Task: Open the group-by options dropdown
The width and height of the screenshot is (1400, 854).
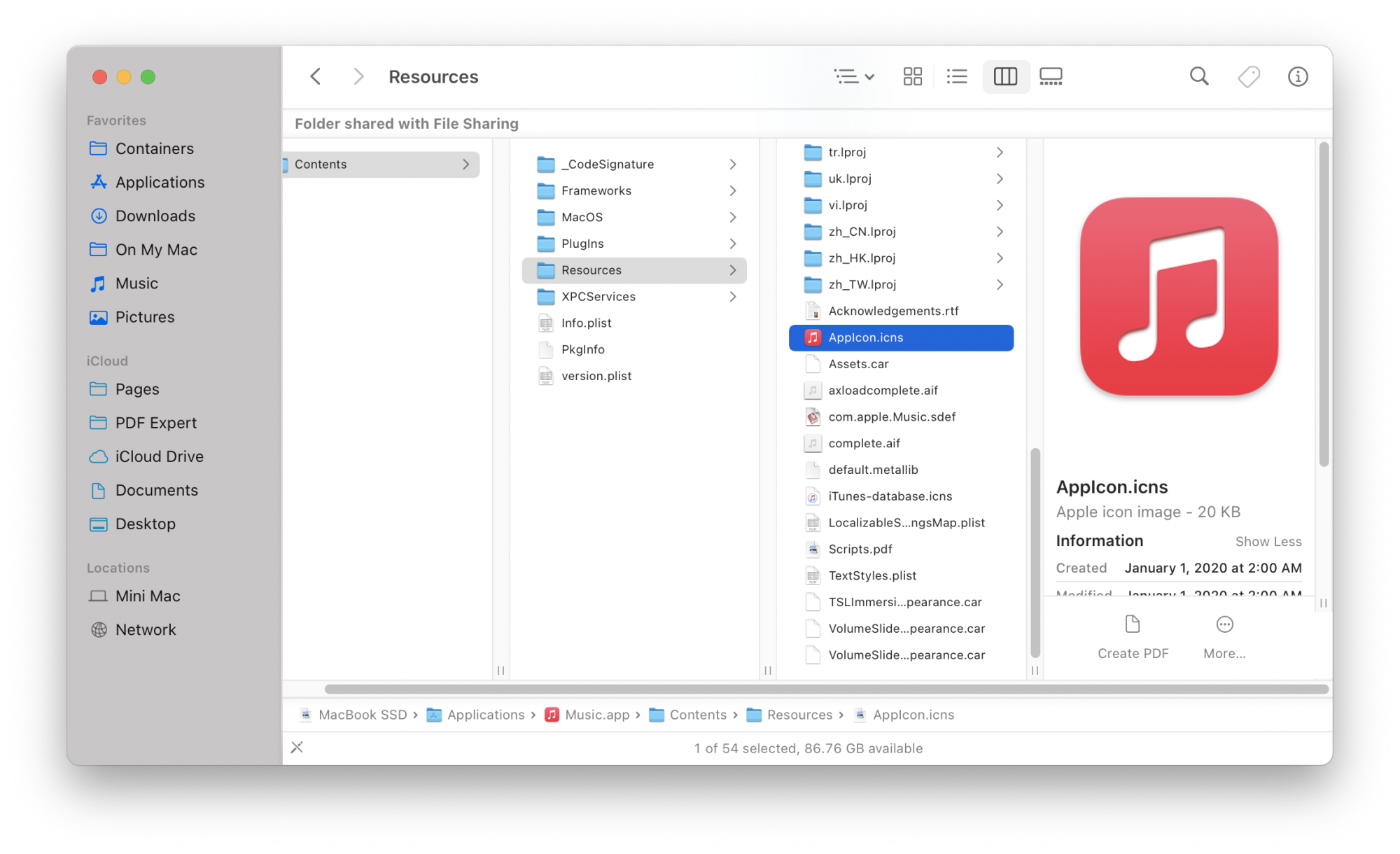Action: (854, 76)
